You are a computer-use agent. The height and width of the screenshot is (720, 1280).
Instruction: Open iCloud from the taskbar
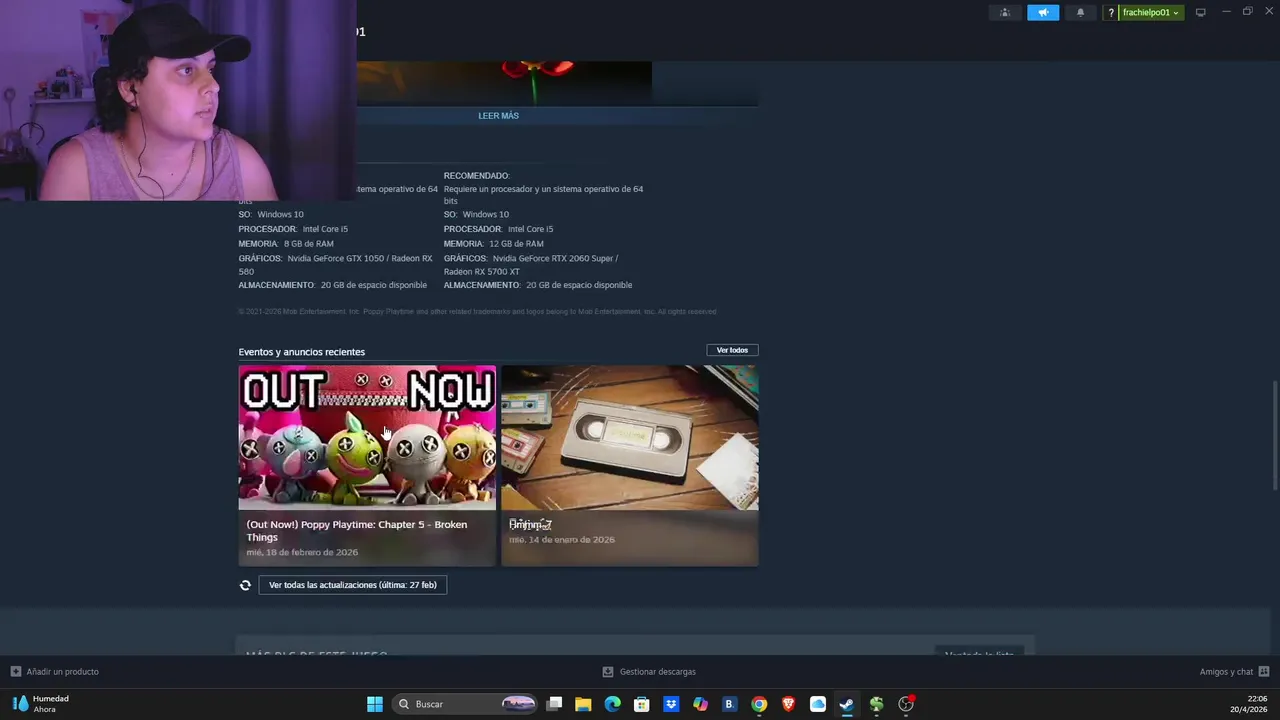817,704
